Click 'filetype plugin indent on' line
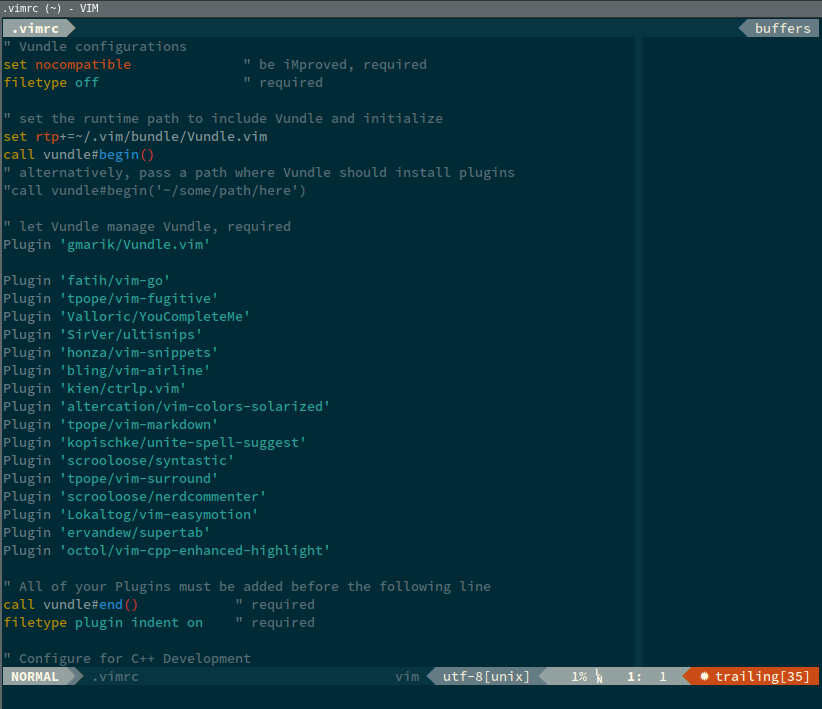This screenshot has height=709, width=822. tap(103, 622)
